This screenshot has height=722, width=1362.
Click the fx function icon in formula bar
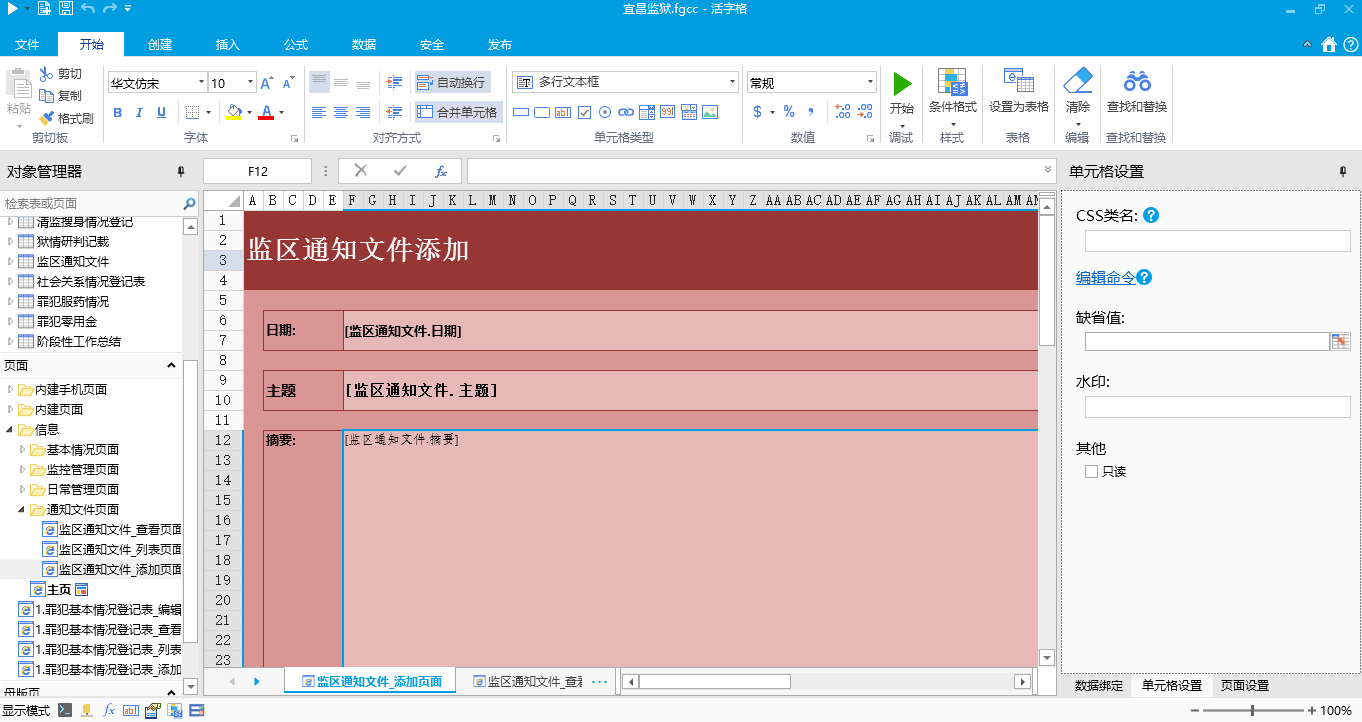click(x=440, y=171)
